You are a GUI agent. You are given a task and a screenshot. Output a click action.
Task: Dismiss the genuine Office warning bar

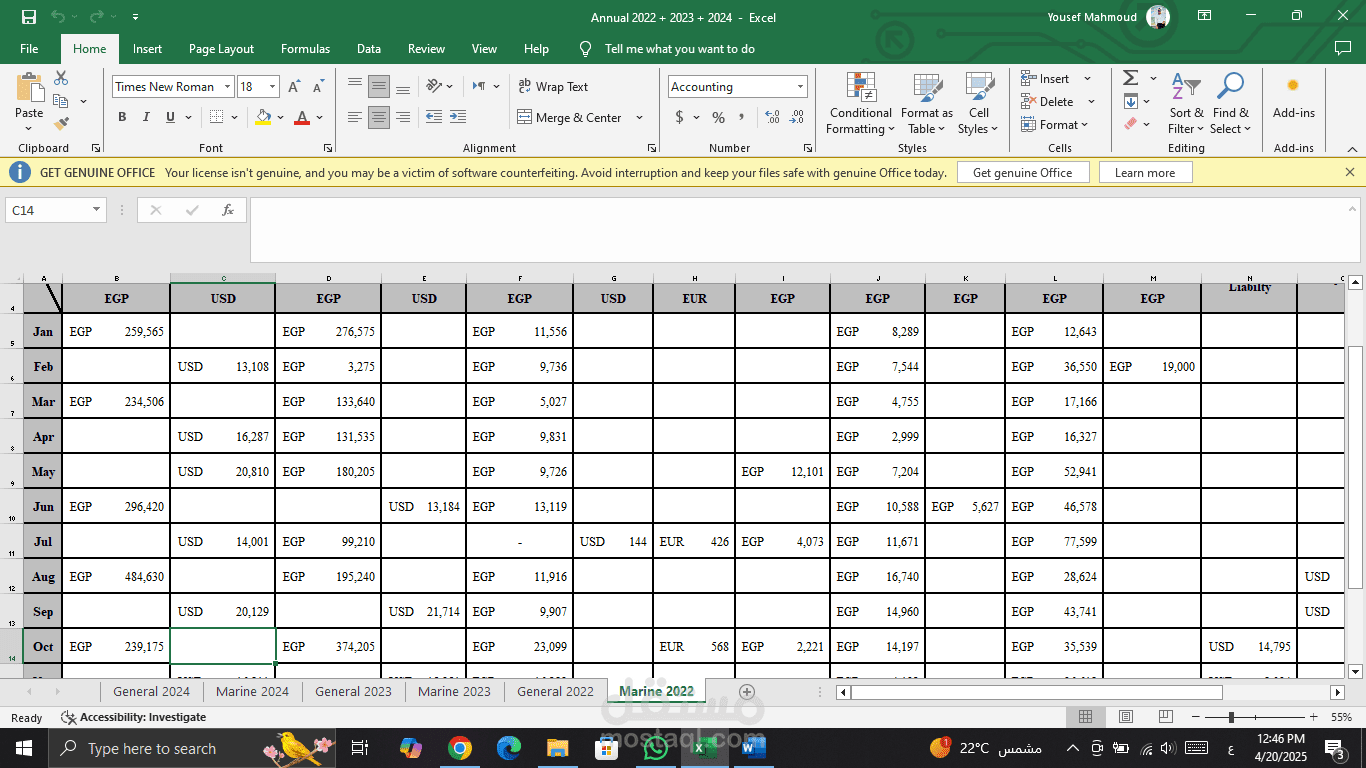coord(1349,172)
